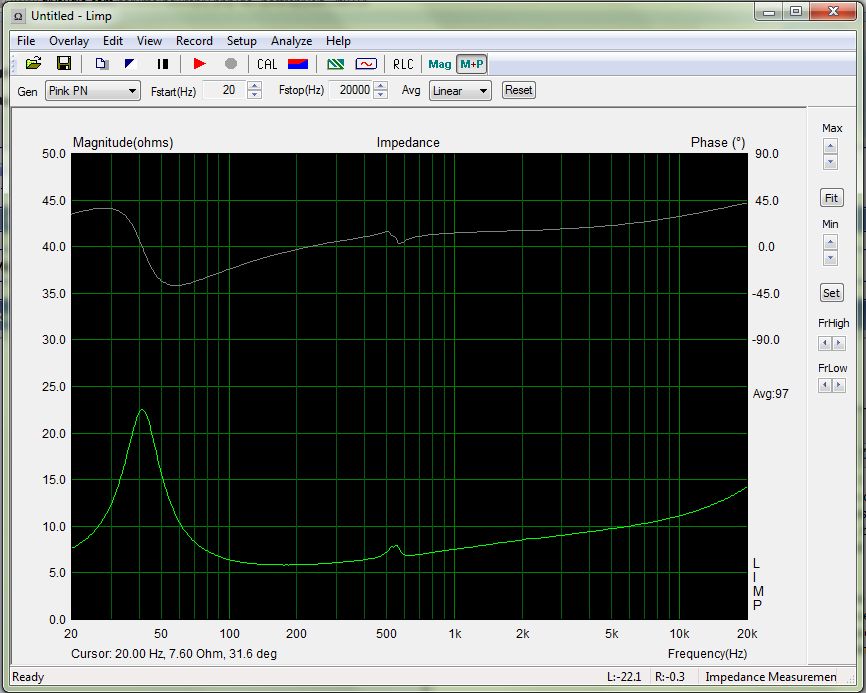Click FrLow right arrow
The height and width of the screenshot is (693, 866).
[839, 385]
